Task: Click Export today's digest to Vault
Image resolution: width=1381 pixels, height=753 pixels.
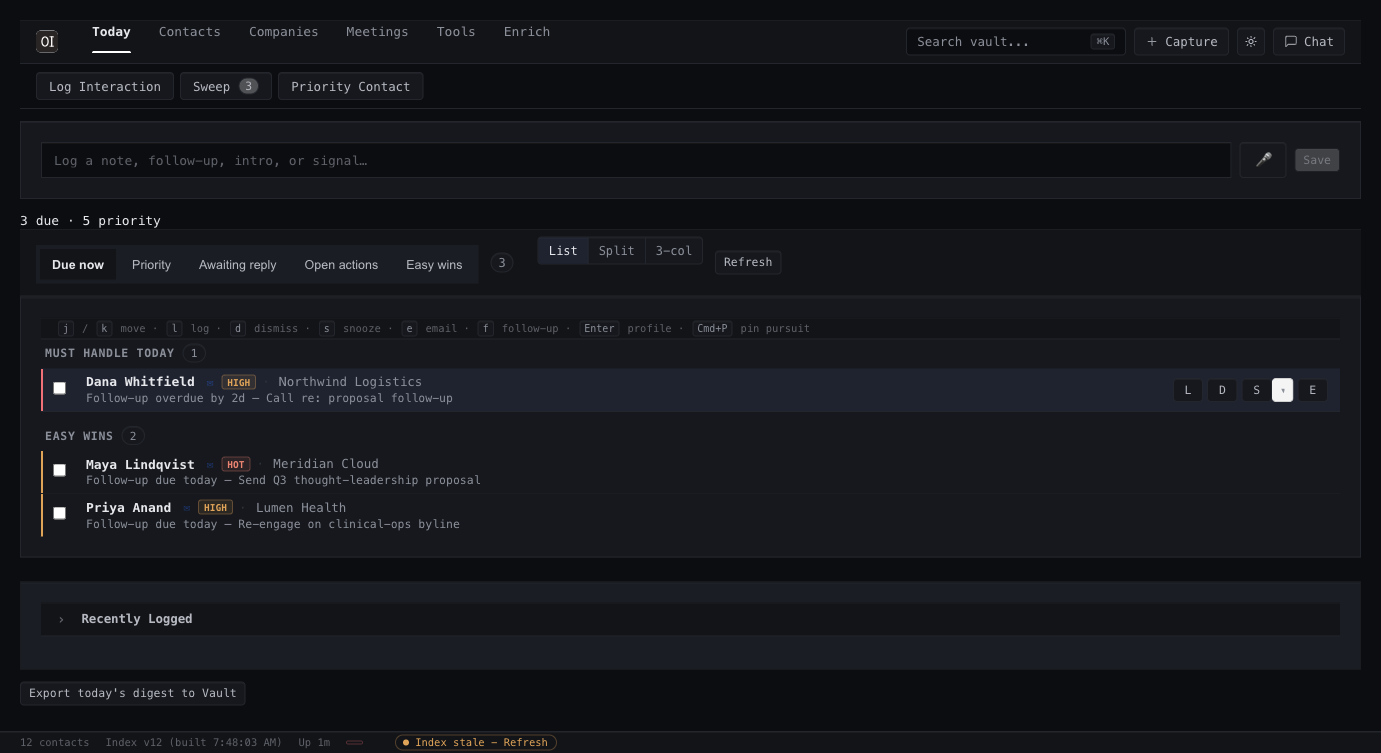Action: 133,693
